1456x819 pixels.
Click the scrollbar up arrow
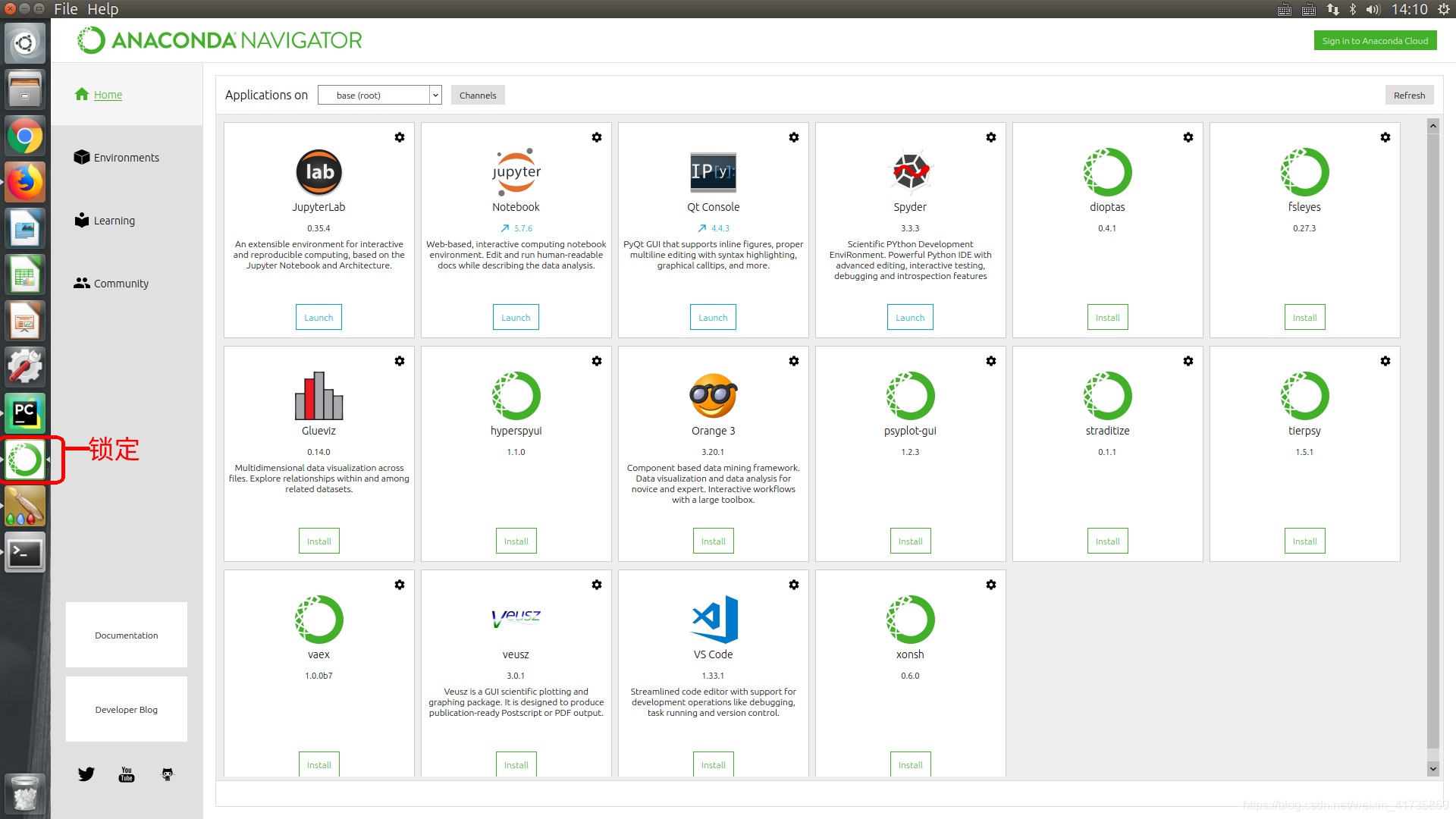[x=1432, y=126]
